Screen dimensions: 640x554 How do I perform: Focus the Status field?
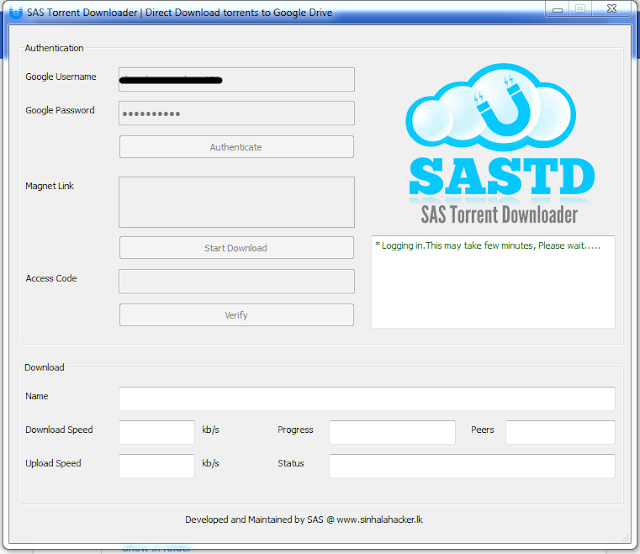471,466
